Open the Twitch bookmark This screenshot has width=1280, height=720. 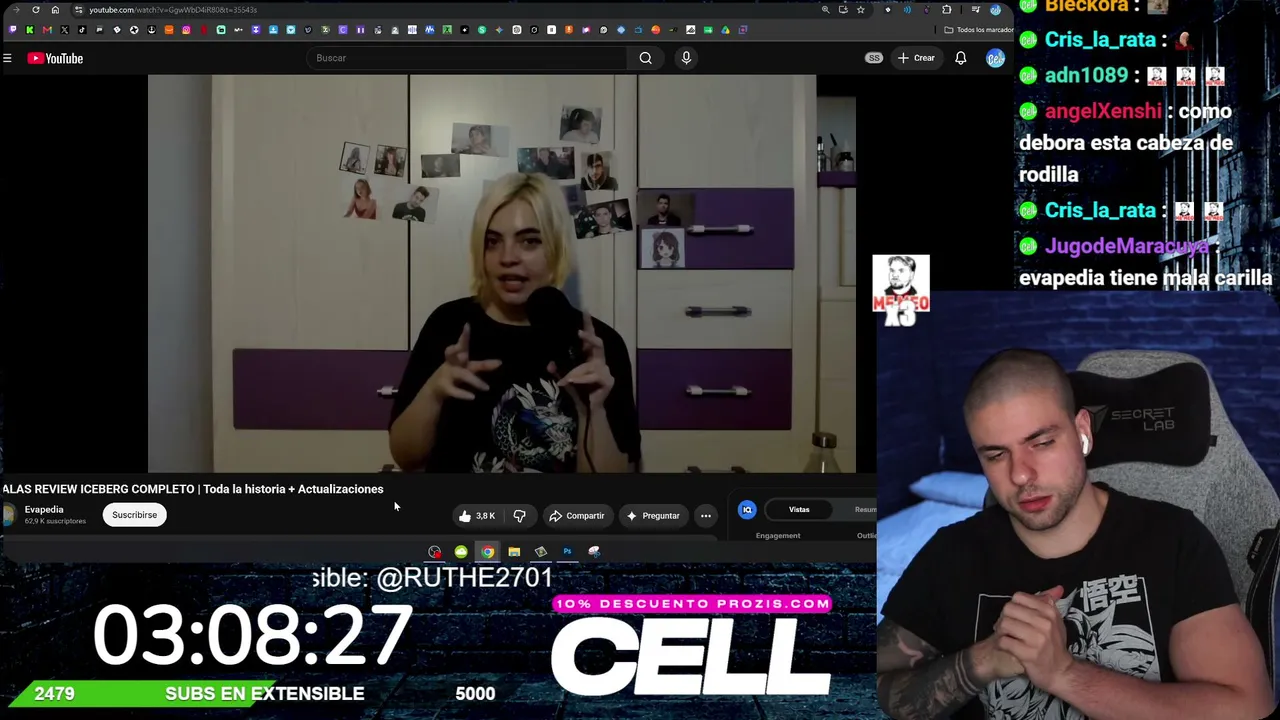13,30
